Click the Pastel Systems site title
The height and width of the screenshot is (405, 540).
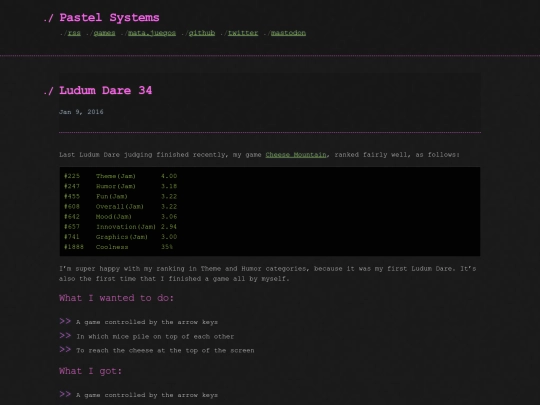click(x=109, y=18)
